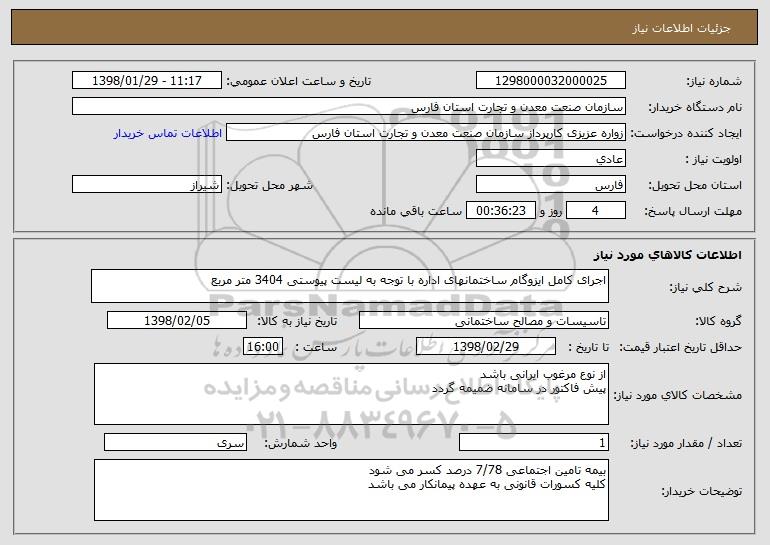
Task: Click the line پیش فاکتور در سامانه ضمیمه گردد
Action: pyautogui.click(x=519, y=388)
